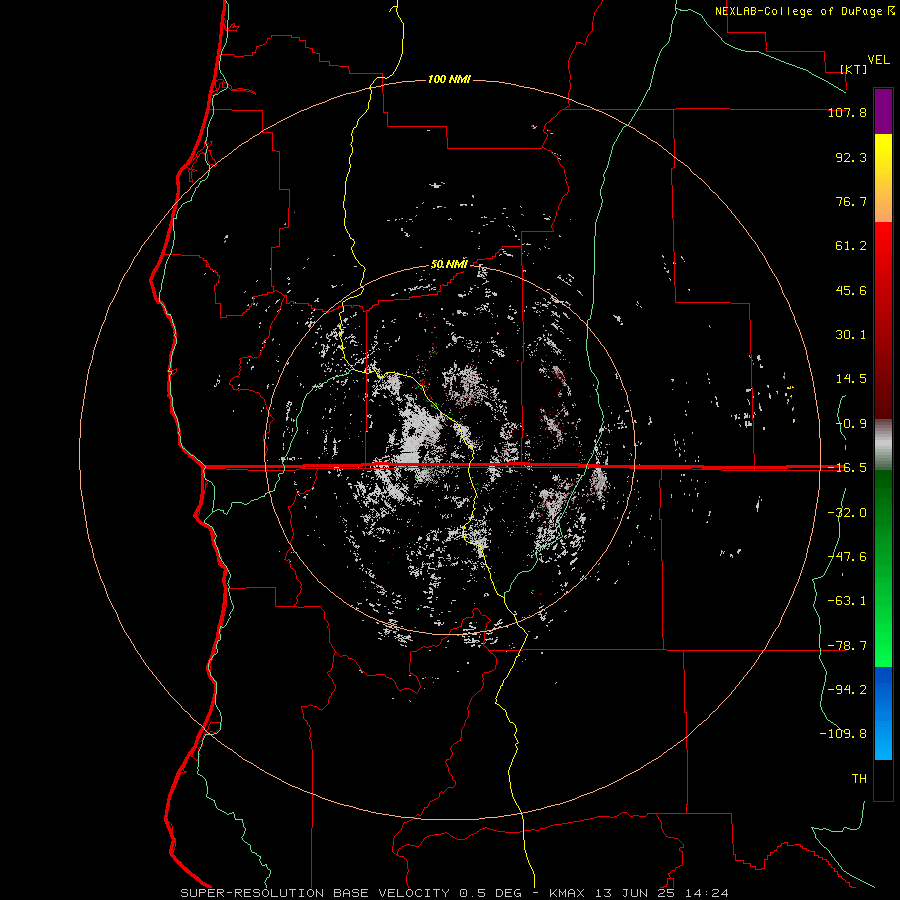Image resolution: width=900 pixels, height=900 pixels.
Task: Click the 100 NMI range ring label
Action: coord(449,79)
